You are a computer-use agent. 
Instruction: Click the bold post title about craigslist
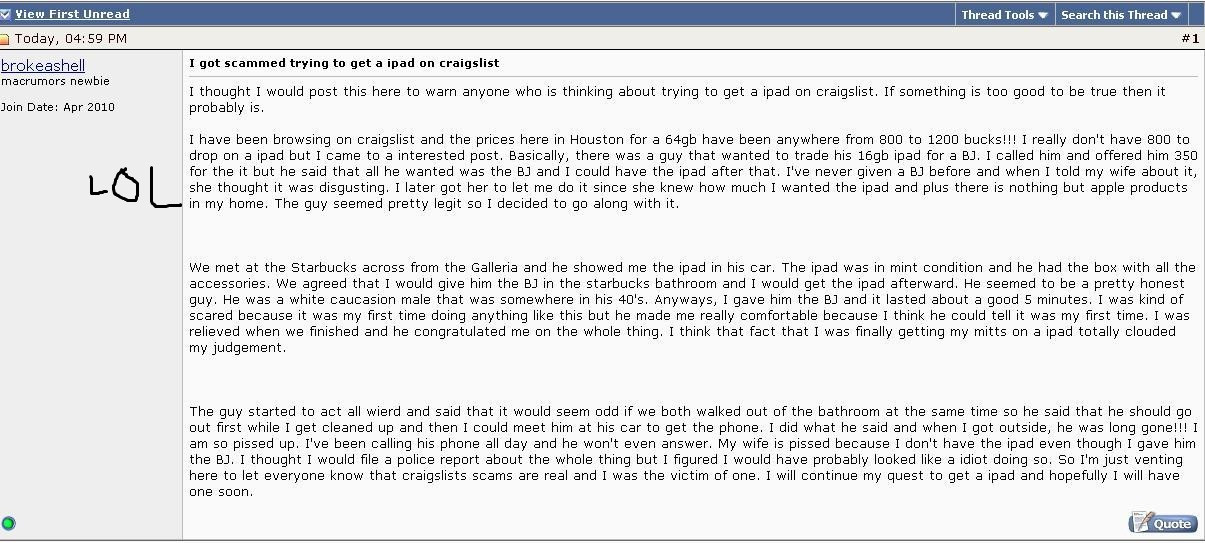click(x=344, y=63)
